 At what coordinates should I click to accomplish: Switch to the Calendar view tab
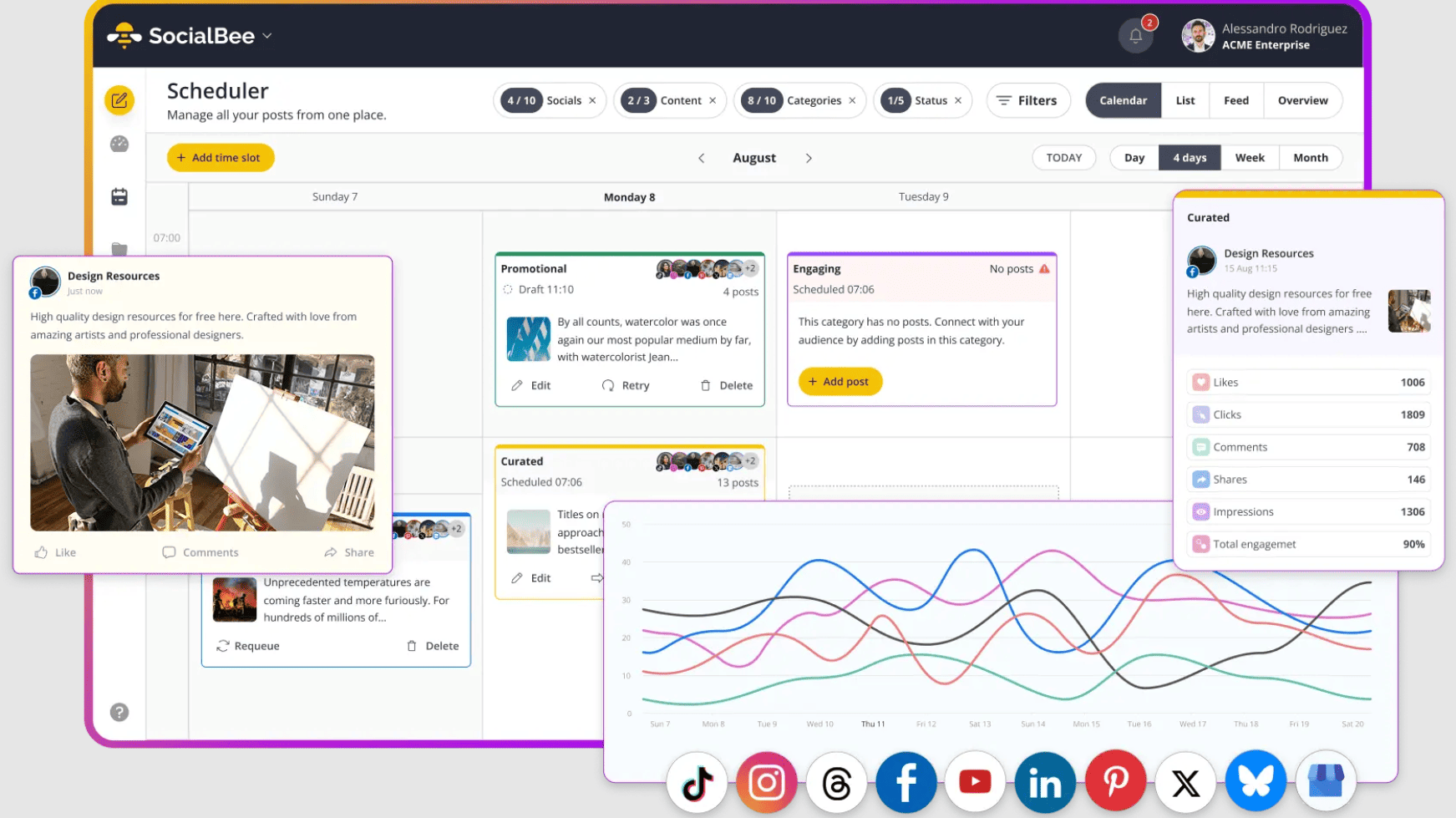[1123, 100]
